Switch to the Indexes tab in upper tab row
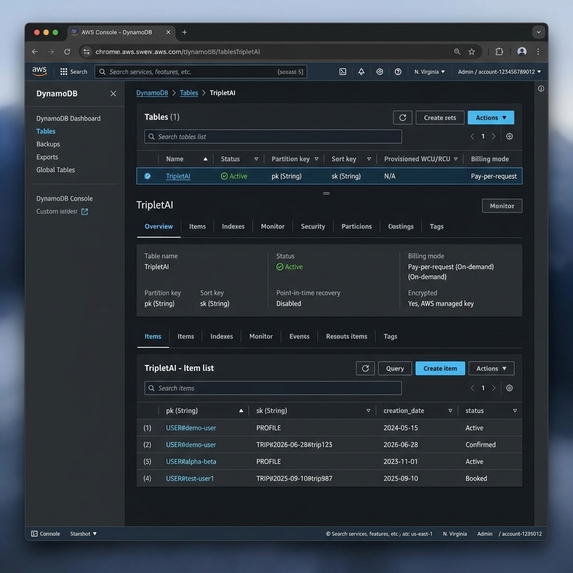 point(233,227)
